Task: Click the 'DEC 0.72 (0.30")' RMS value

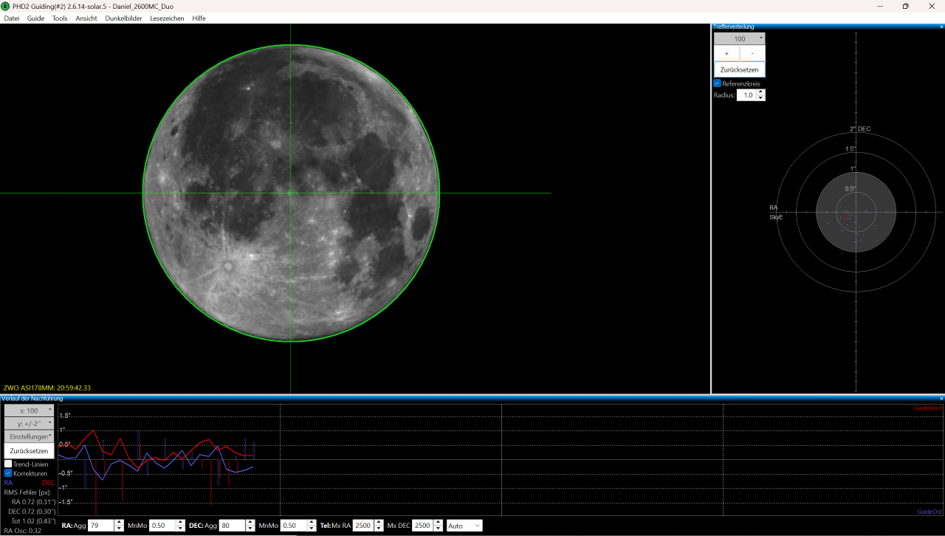Action: point(32,511)
